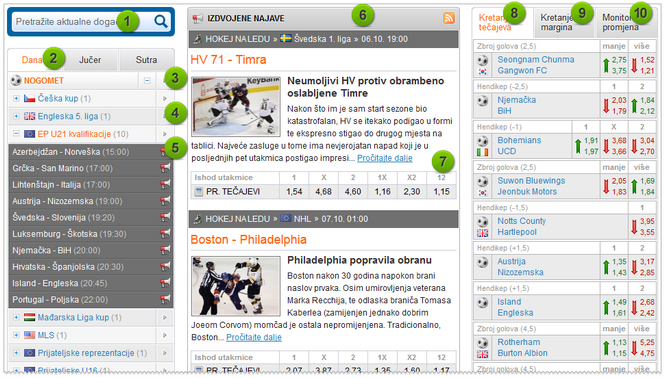Viewport: 665px width, 378px height.
Task: Open the RSS feed icon in Izdvojene najave
Action: (449, 18)
